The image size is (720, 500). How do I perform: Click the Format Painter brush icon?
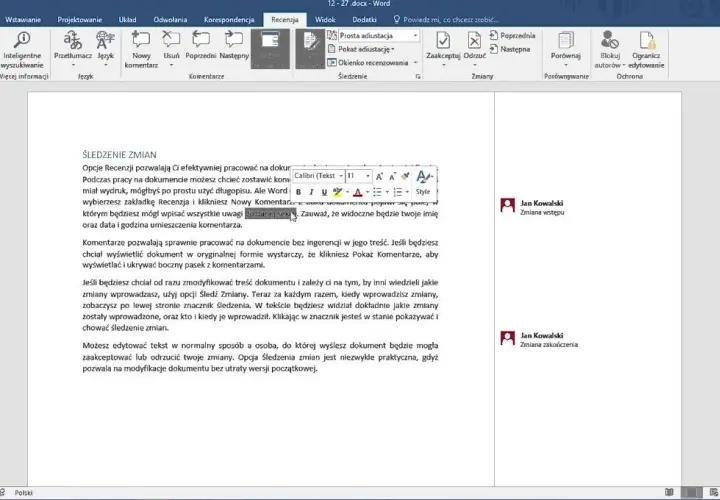[x=405, y=176]
